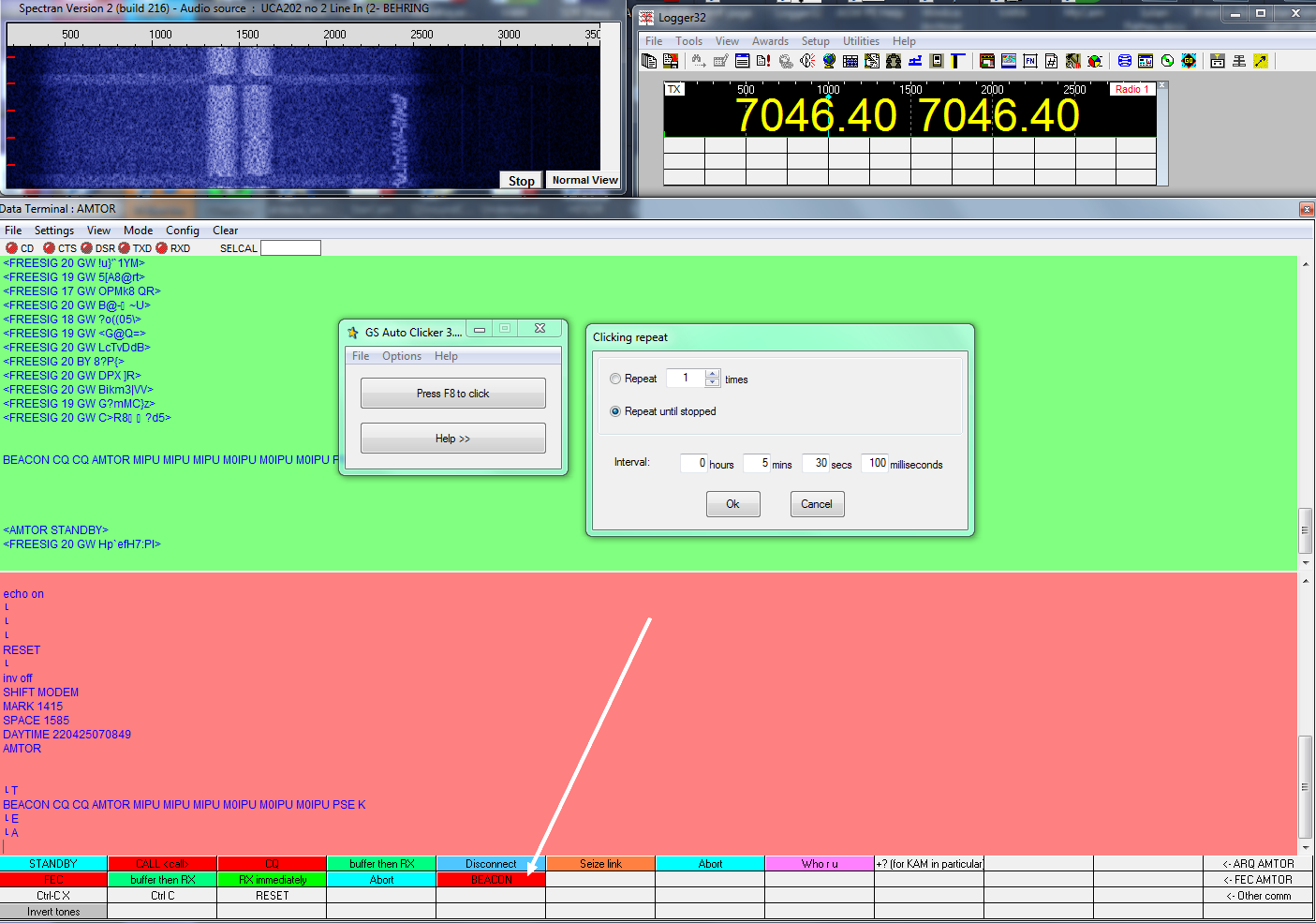
Task: Click the secs interval field
Action: coord(816,463)
